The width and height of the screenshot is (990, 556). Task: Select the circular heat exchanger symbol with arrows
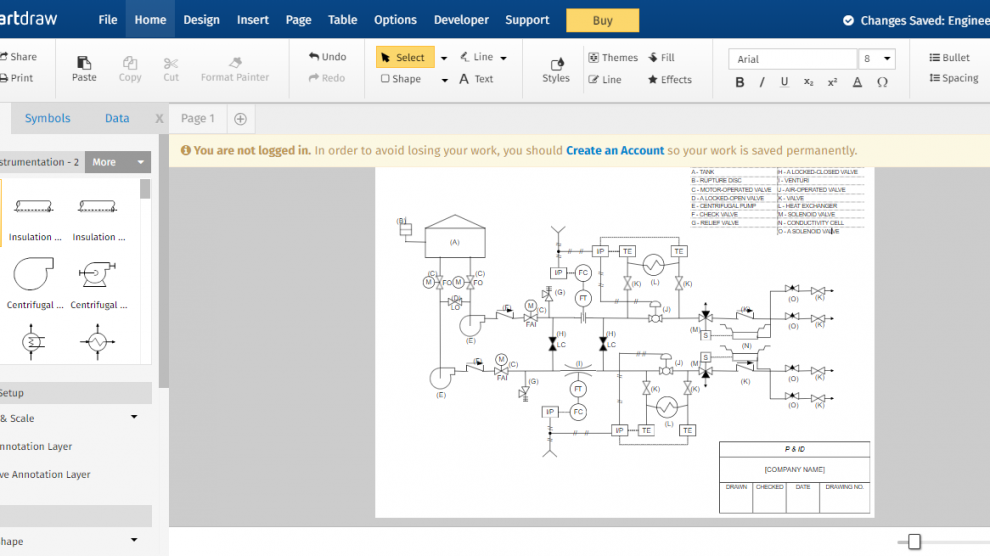(97, 341)
